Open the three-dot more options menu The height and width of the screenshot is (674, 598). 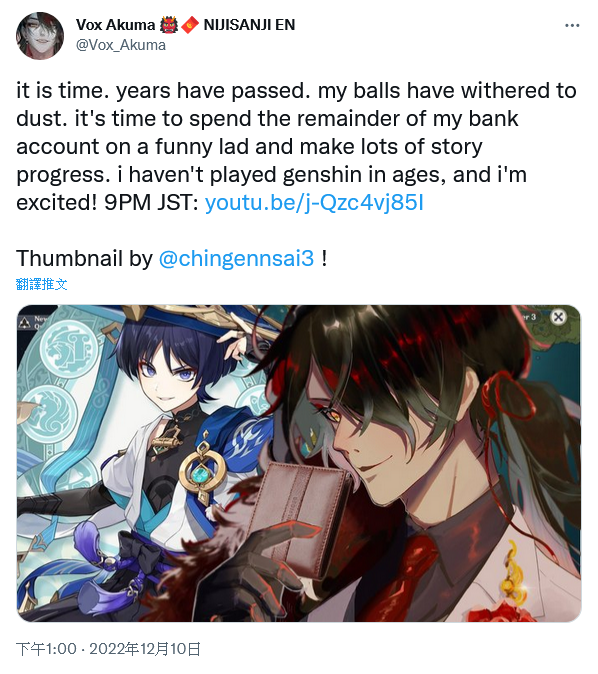click(572, 26)
